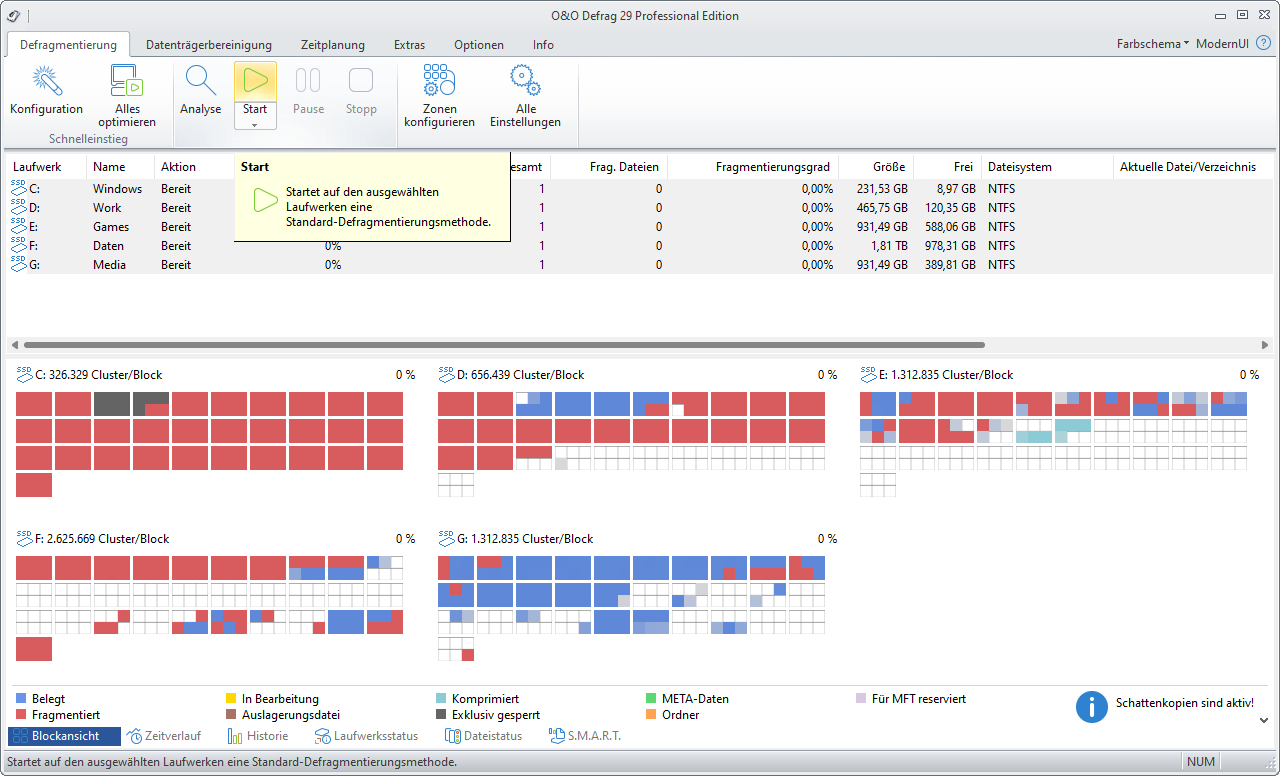
Task: Click scrollbar right arrow of drive list
Action: point(1266,344)
